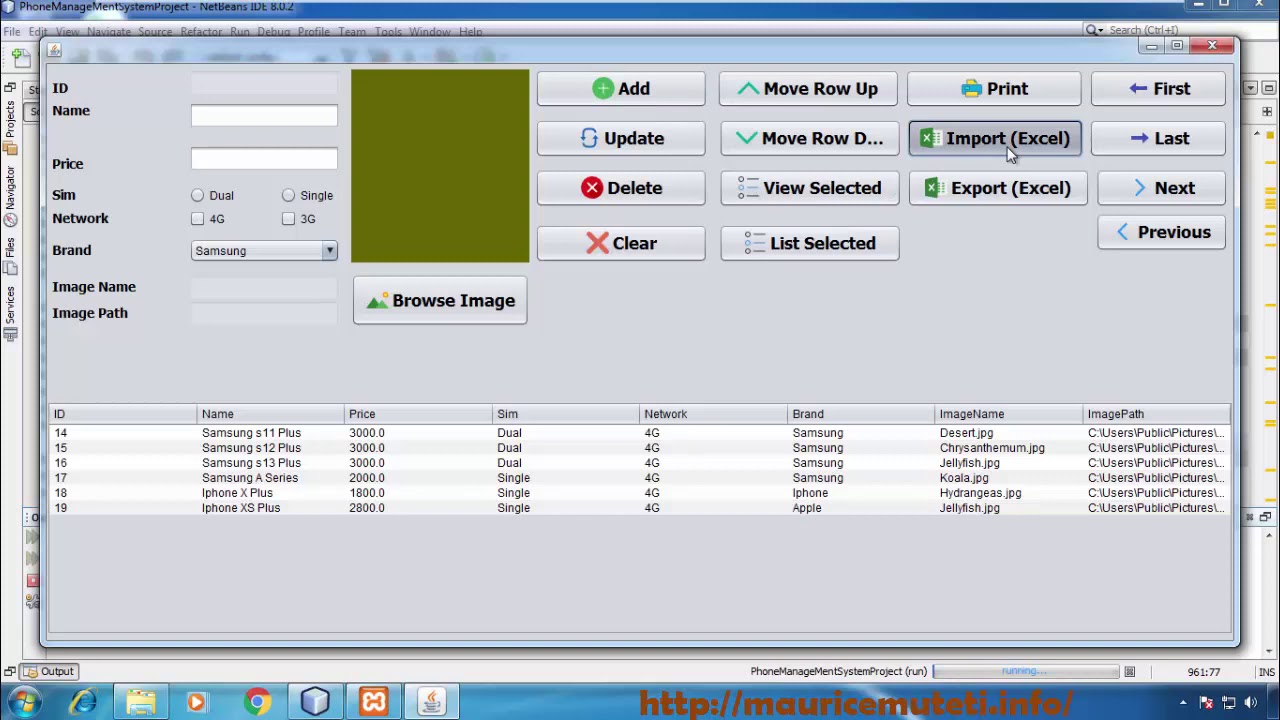
Task: Select the 'Samsung s11 Plus' row
Action: (640, 433)
